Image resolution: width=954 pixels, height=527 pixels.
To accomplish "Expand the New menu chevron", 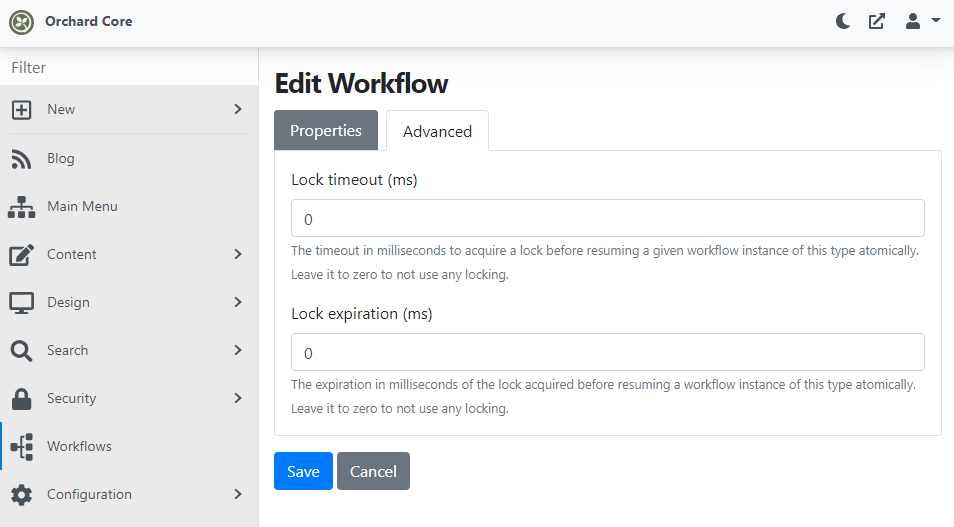I will pos(238,109).
